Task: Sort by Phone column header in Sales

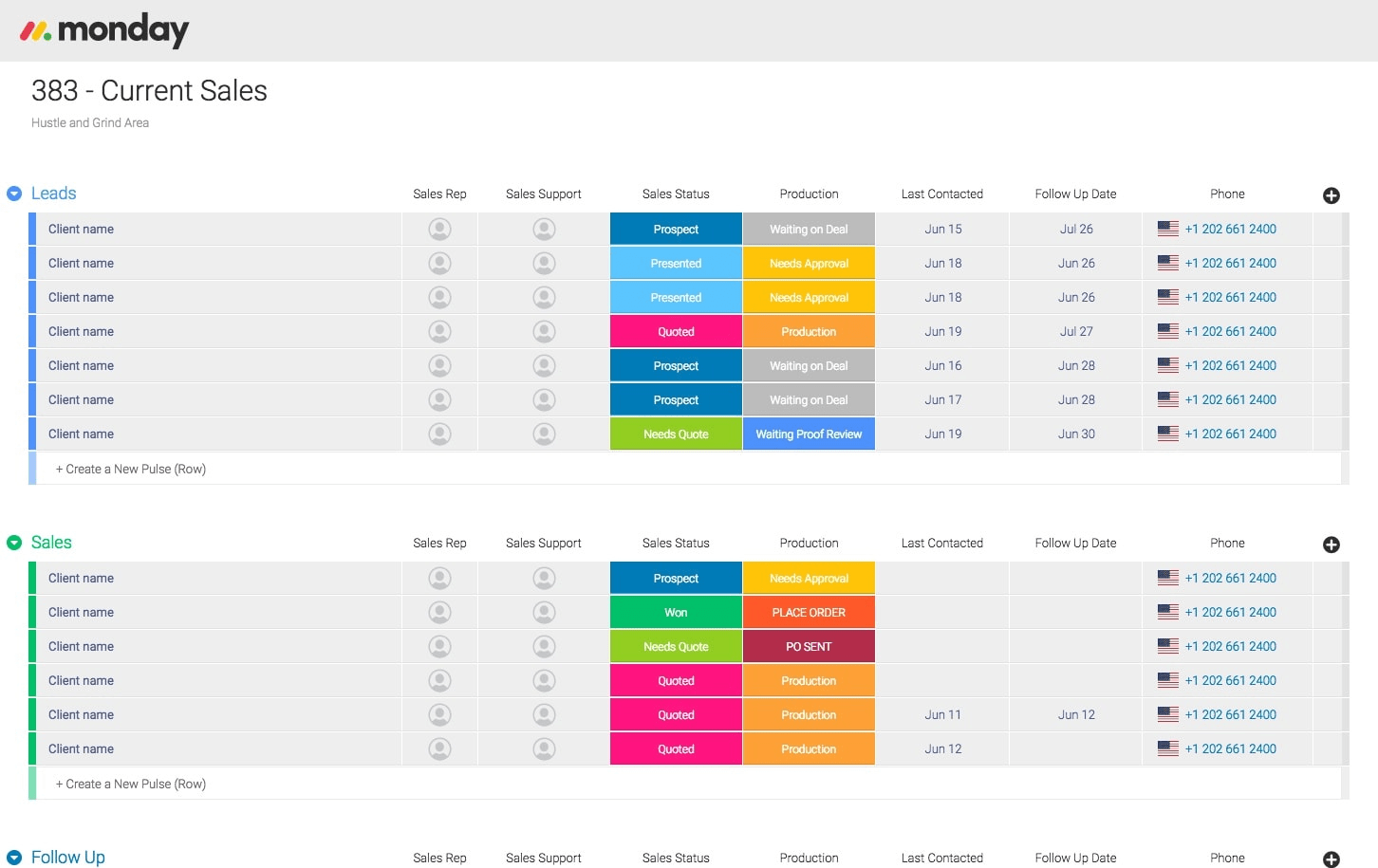Action: coord(1227,543)
